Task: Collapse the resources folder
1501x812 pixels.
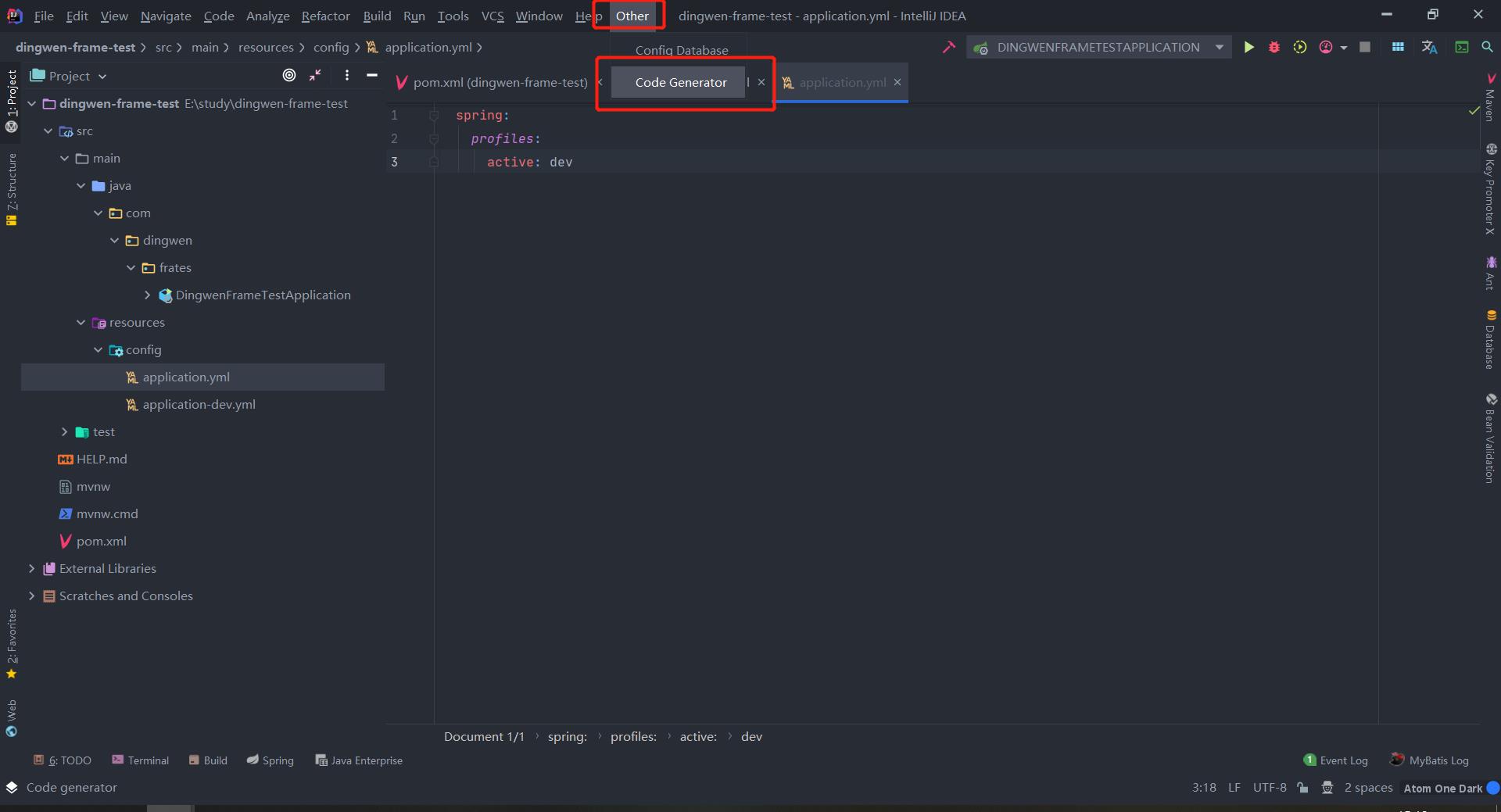Action: tap(81, 322)
